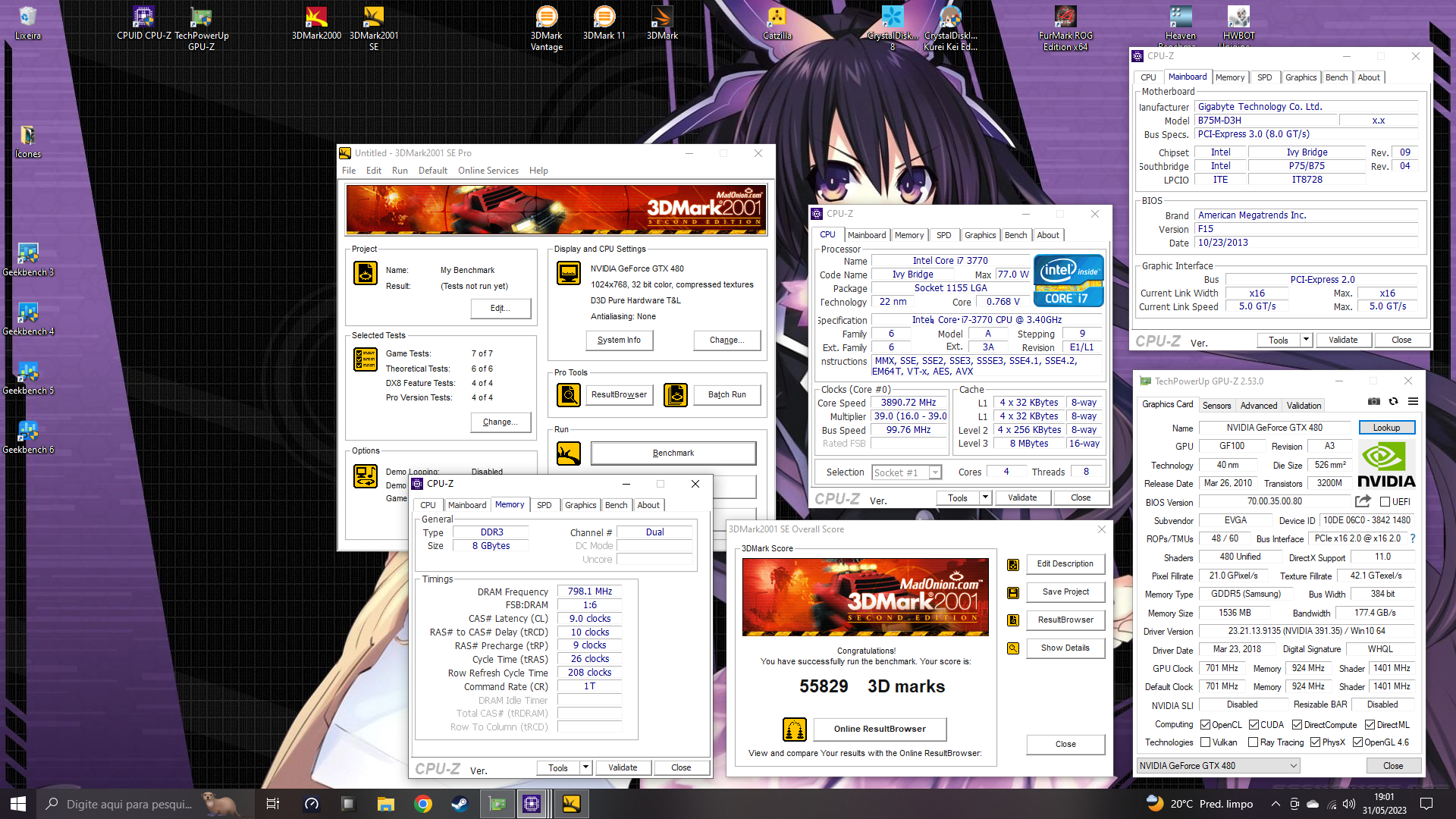Click the Options demo looping icon
The image size is (1456, 819).
coord(366,476)
